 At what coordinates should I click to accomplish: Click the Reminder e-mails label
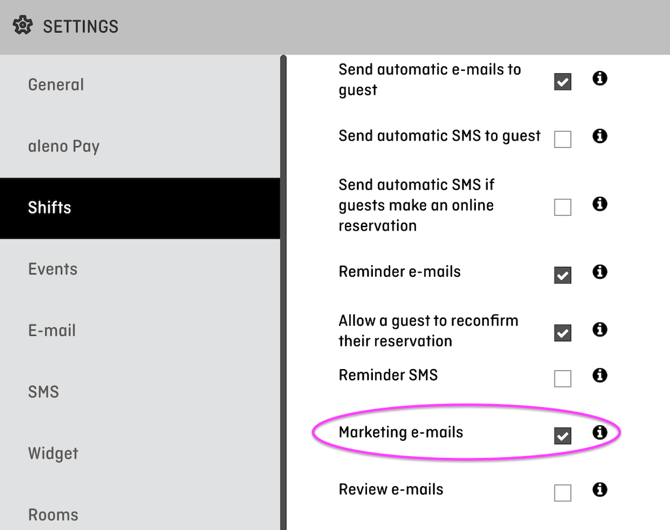click(x=400, y=271)
